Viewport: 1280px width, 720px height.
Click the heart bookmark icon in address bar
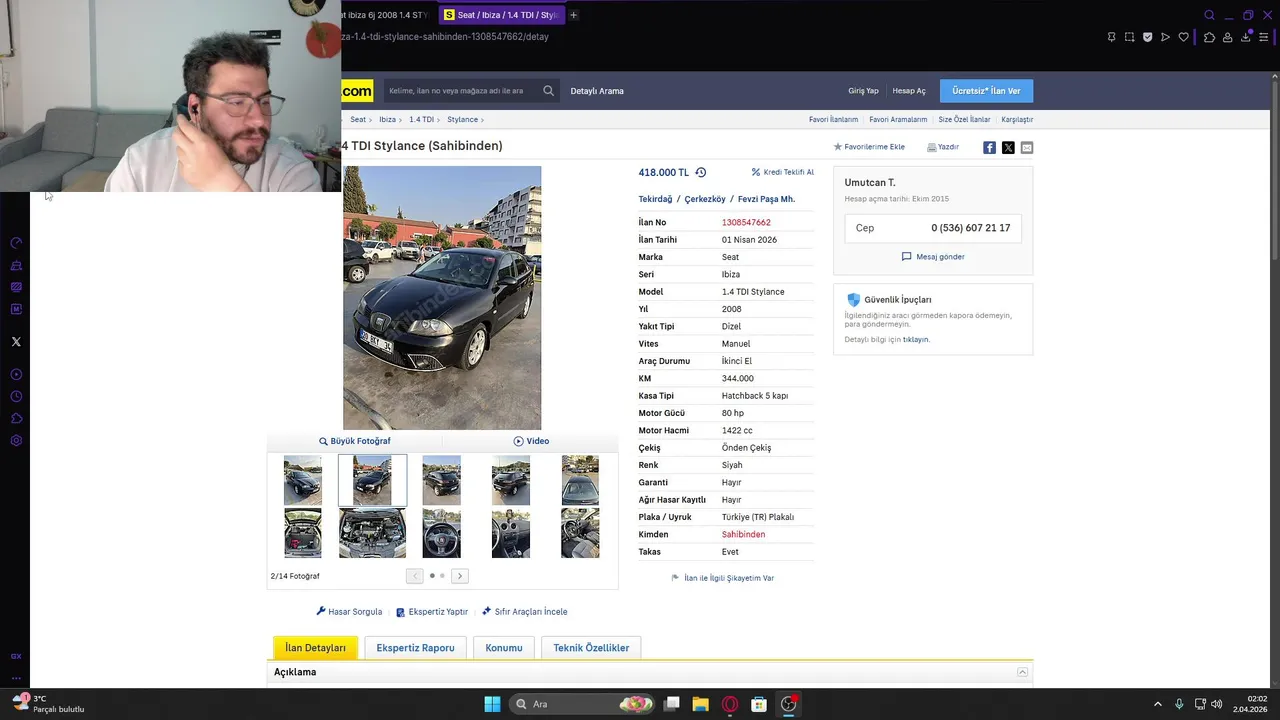tap(1183, 37)
